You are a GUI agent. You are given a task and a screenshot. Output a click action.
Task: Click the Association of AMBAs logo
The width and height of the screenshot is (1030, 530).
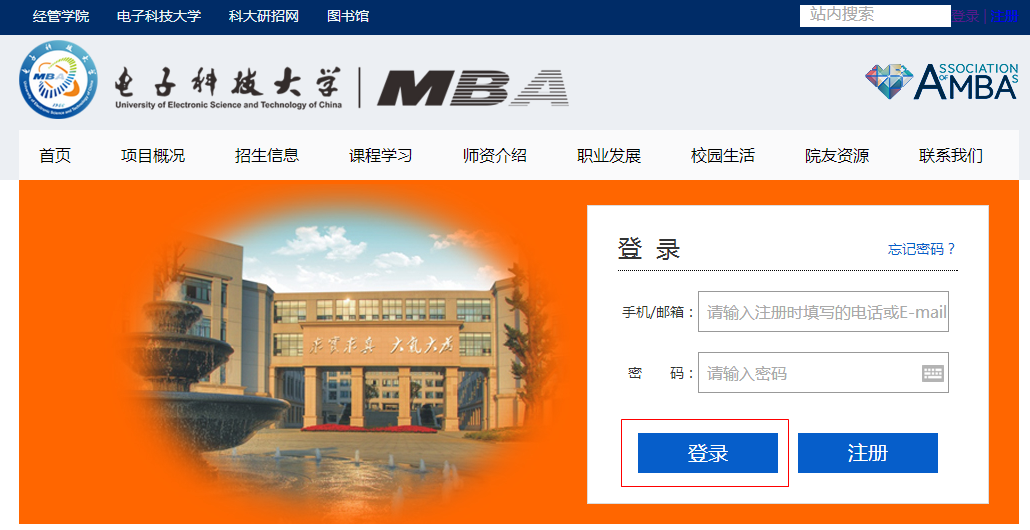point(941,81)
